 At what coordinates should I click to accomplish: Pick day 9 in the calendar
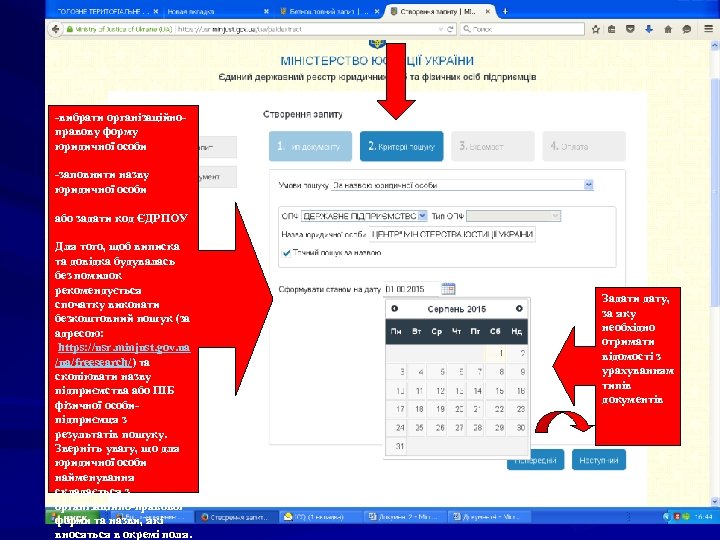tap(517, 372)
